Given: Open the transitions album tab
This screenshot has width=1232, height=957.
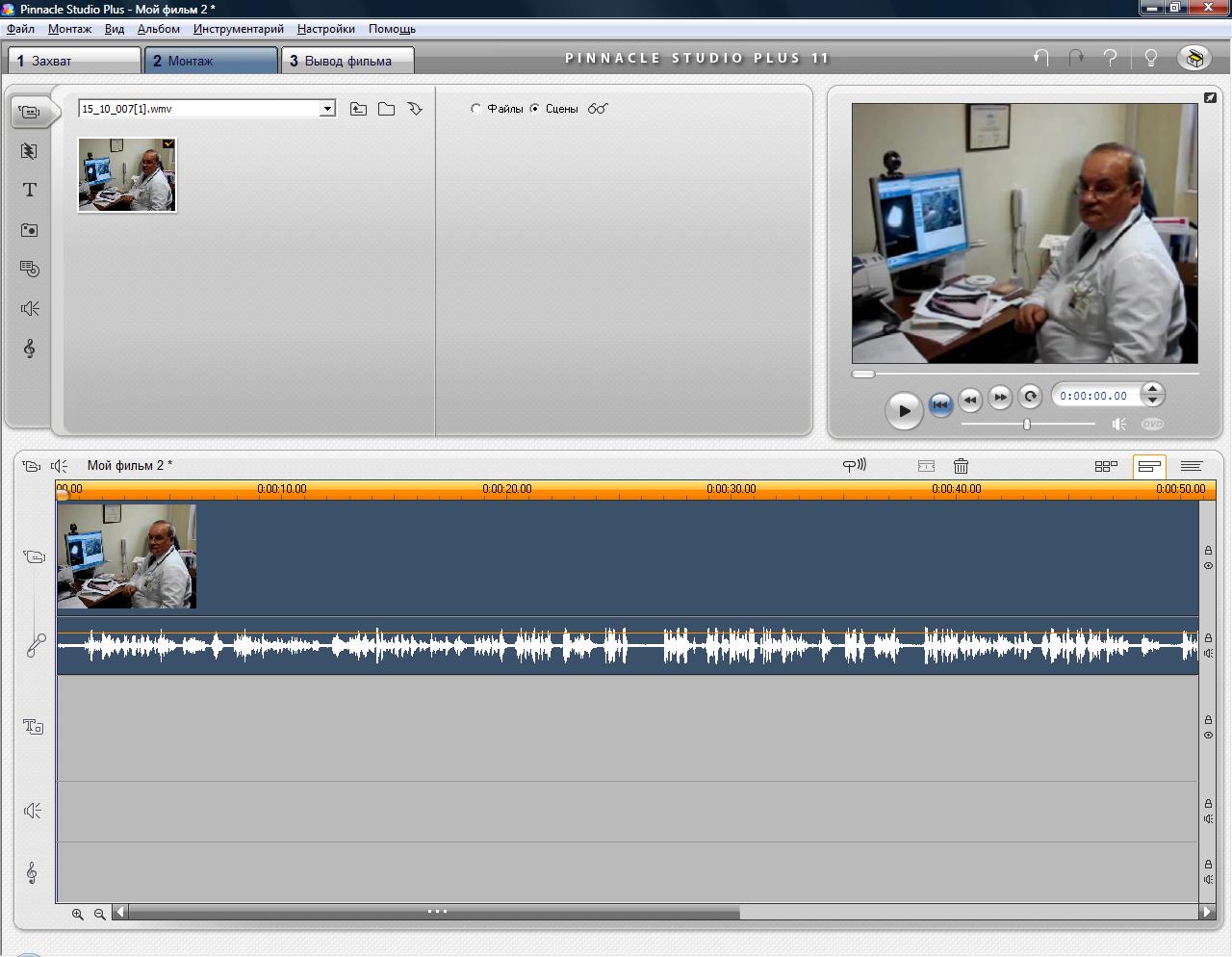Looking at the screenshot, I should coord(29,151).
